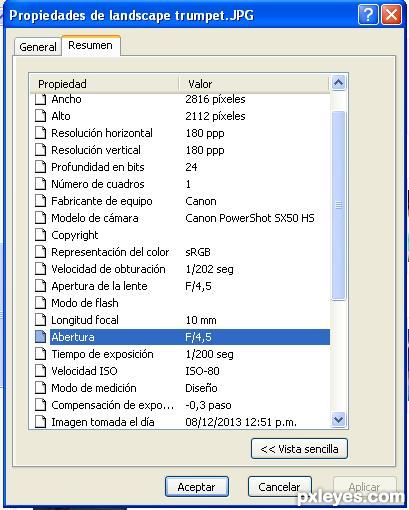
Task: Click the Cancelar button
Action: click(279, 487)
